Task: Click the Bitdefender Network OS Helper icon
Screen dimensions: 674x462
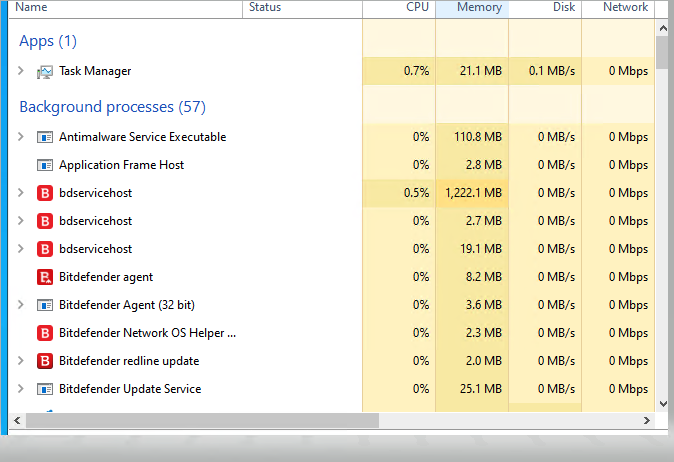Action: [x=45, y=333]
